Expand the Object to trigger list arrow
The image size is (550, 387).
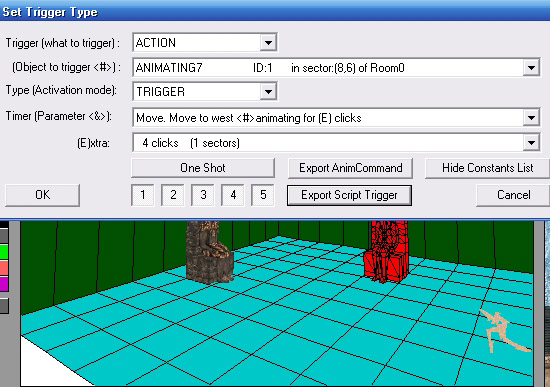tap(531, 67)
